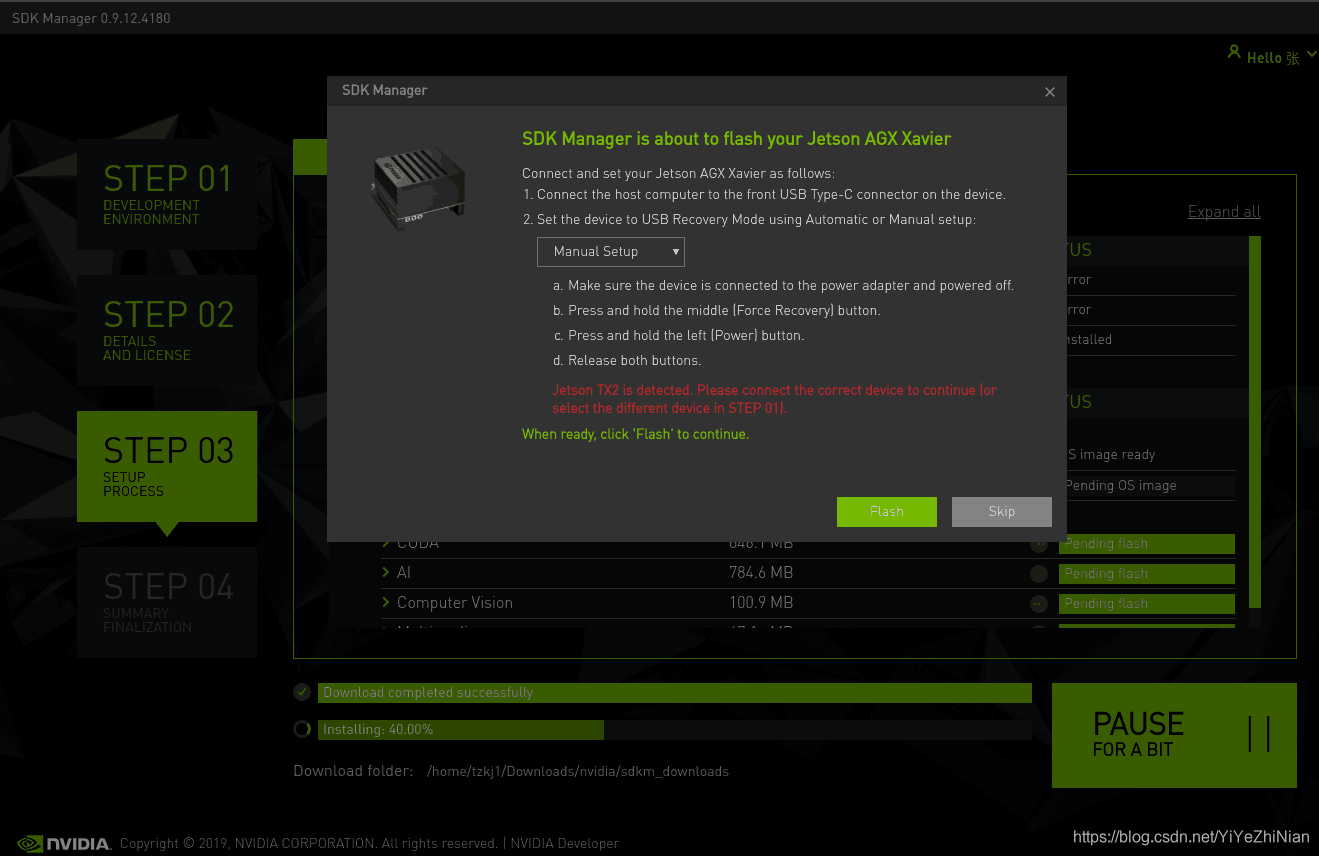
Task: Click Computer Vision row Pending flash status
Action: tap(1147, 604)
